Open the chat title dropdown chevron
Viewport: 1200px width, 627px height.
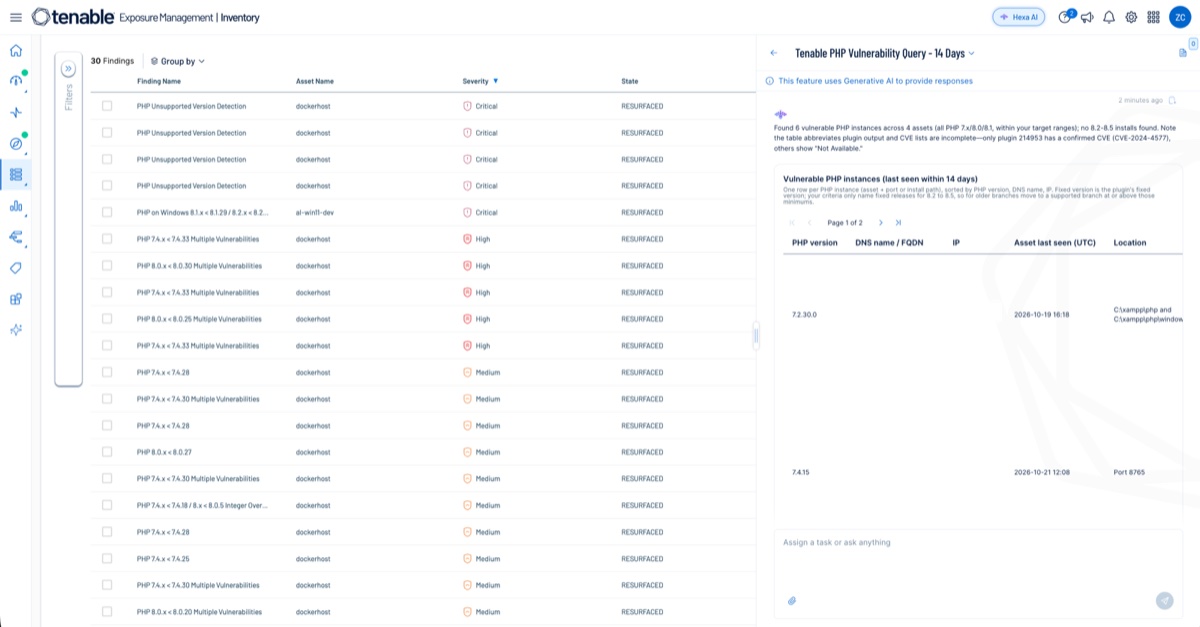[x=971, y=53]
